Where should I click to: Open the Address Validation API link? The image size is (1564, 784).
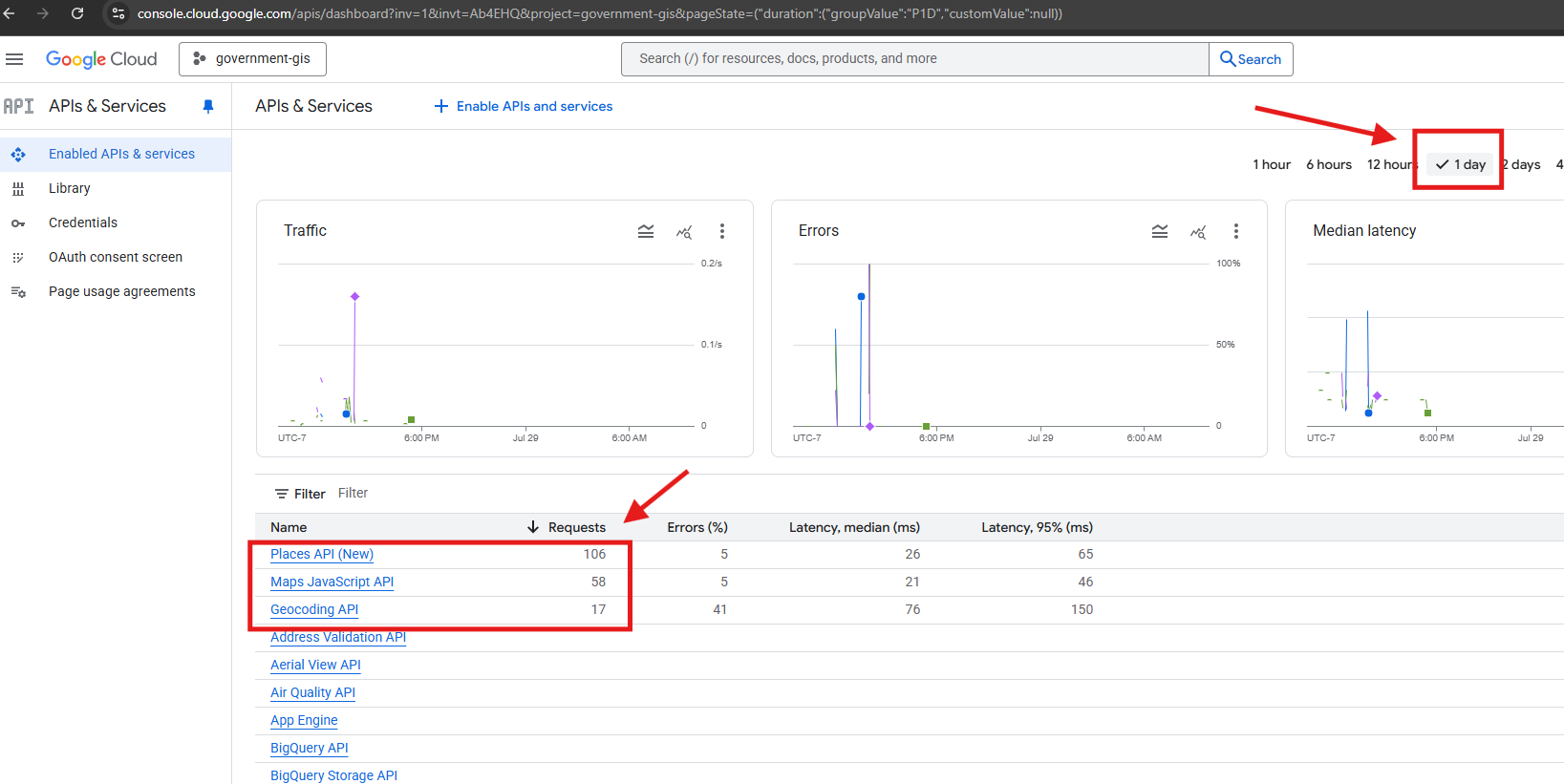(x=338, y=637)
